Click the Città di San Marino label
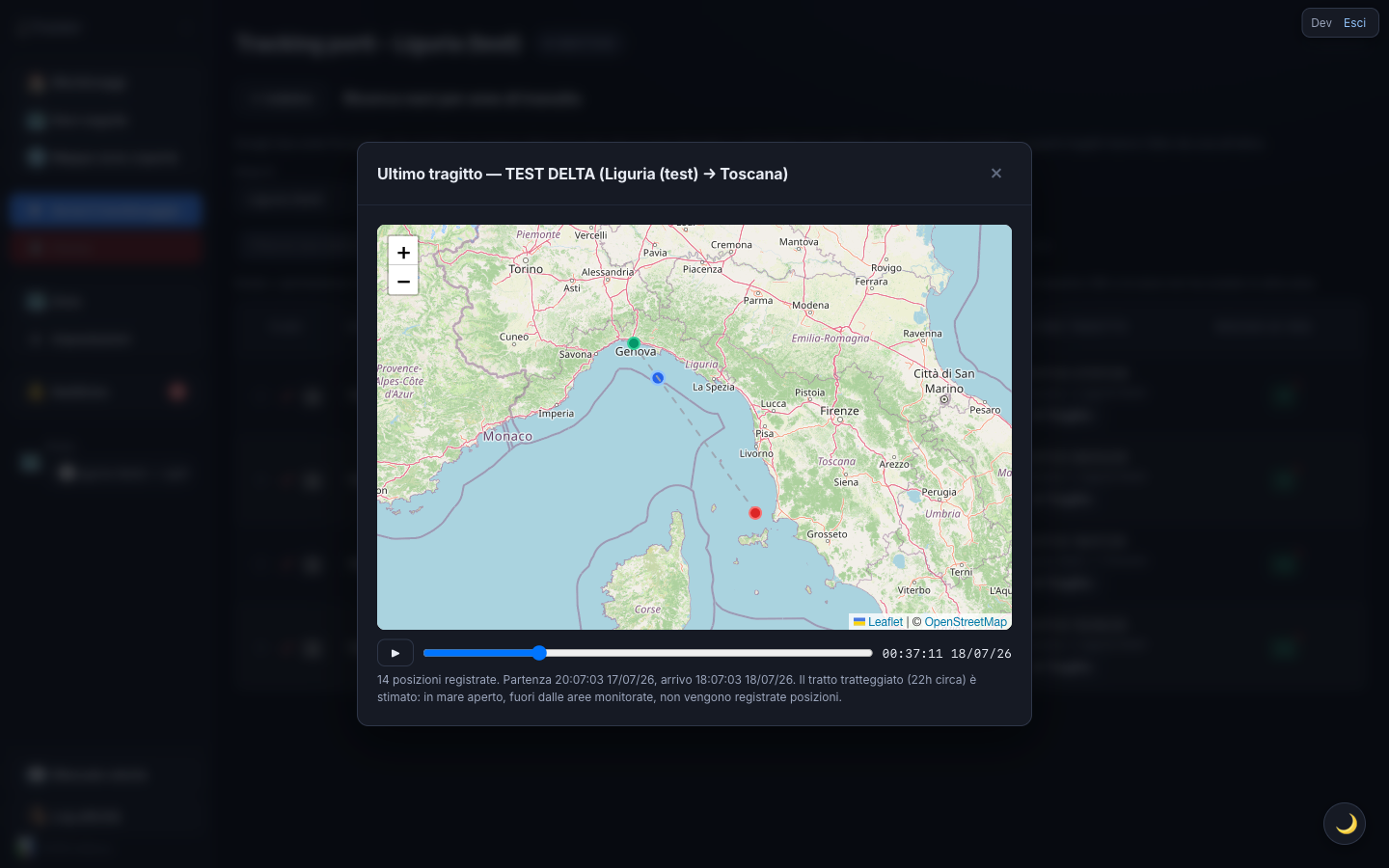The height and width of the screenshot is (868, 1389). coord(944,381)
